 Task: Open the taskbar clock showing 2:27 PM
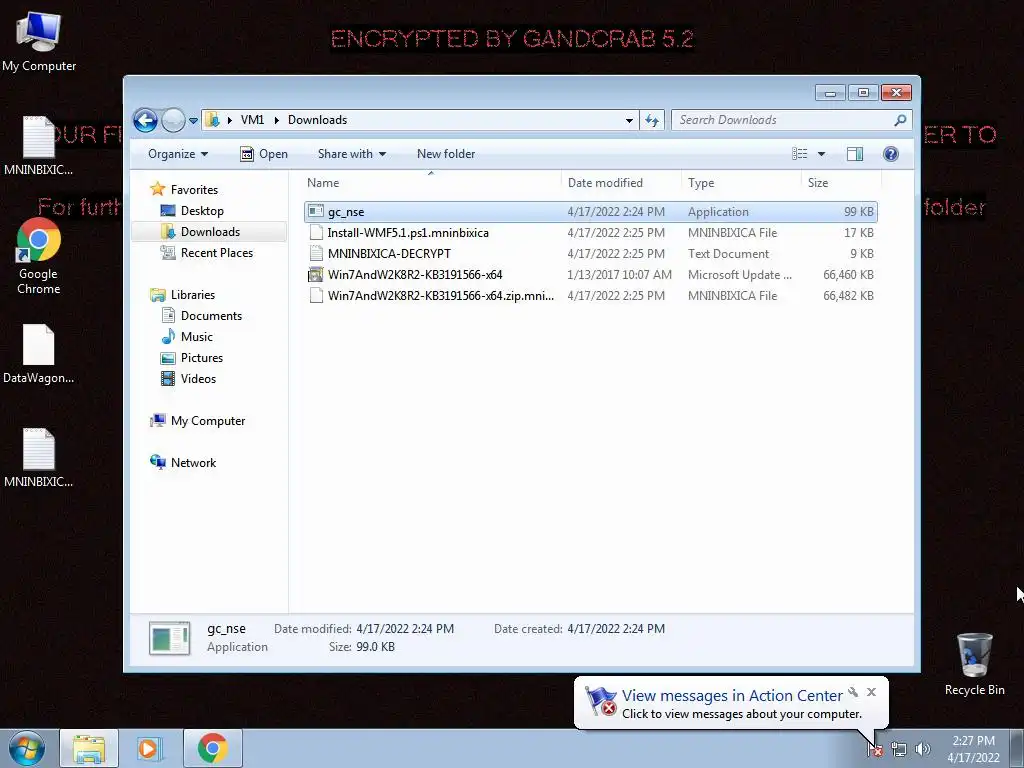coord(973,749)
